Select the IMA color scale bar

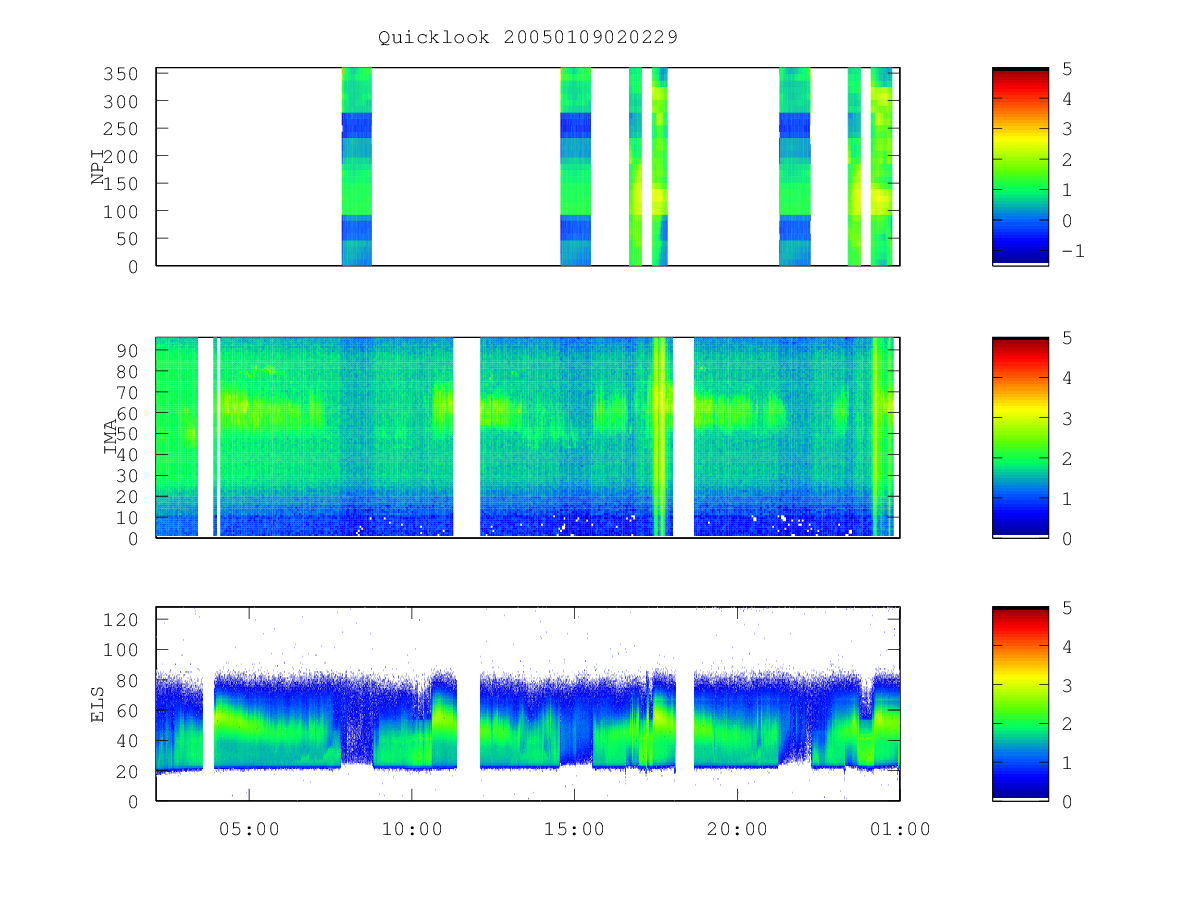(x=1020, y=437)
